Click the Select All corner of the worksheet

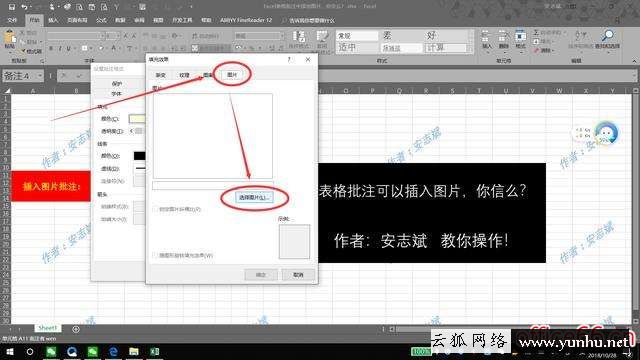pyautogui.click(x=7, y=91)
